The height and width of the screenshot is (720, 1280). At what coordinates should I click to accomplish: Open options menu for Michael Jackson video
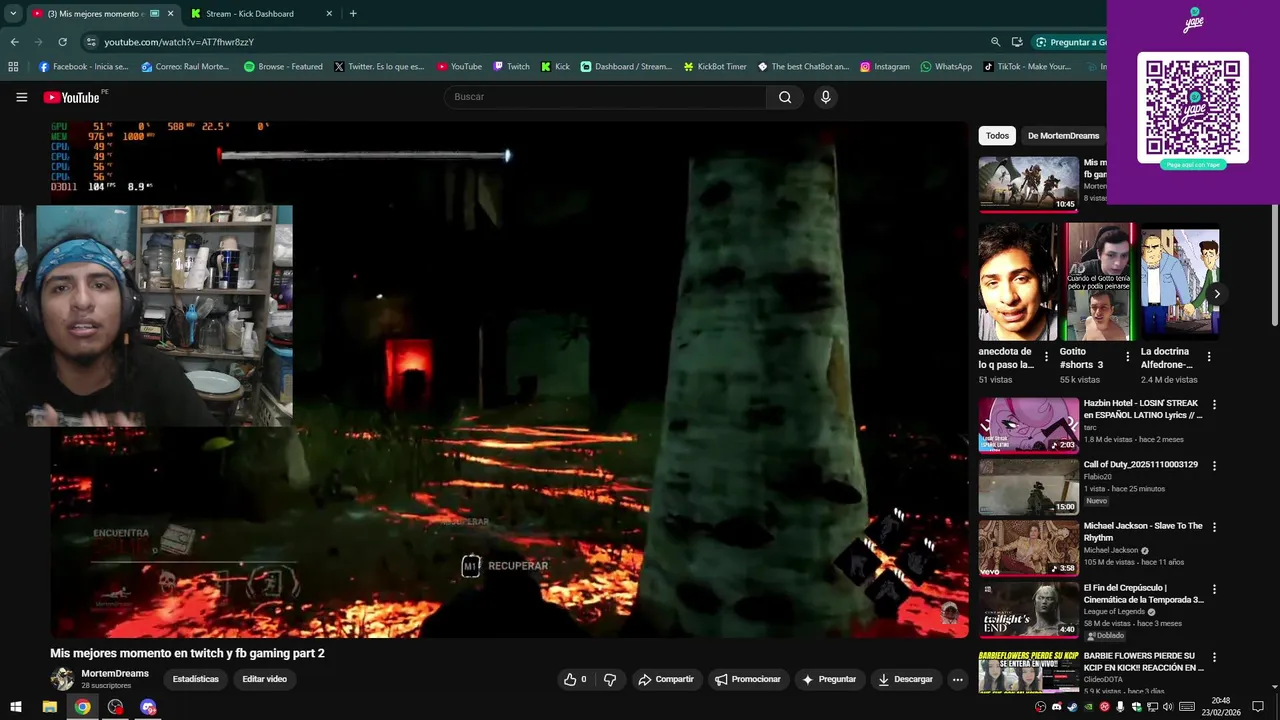[x=1215, y=527]
